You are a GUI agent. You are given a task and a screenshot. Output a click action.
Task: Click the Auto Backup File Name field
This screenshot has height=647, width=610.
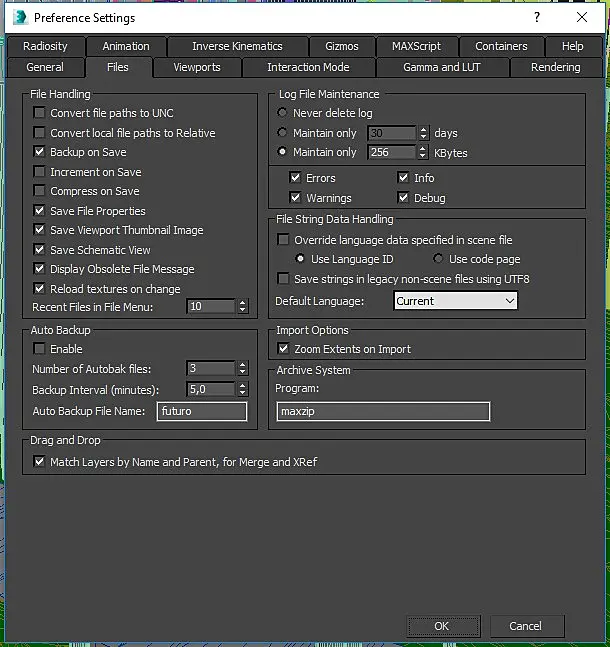click(202, 411)
